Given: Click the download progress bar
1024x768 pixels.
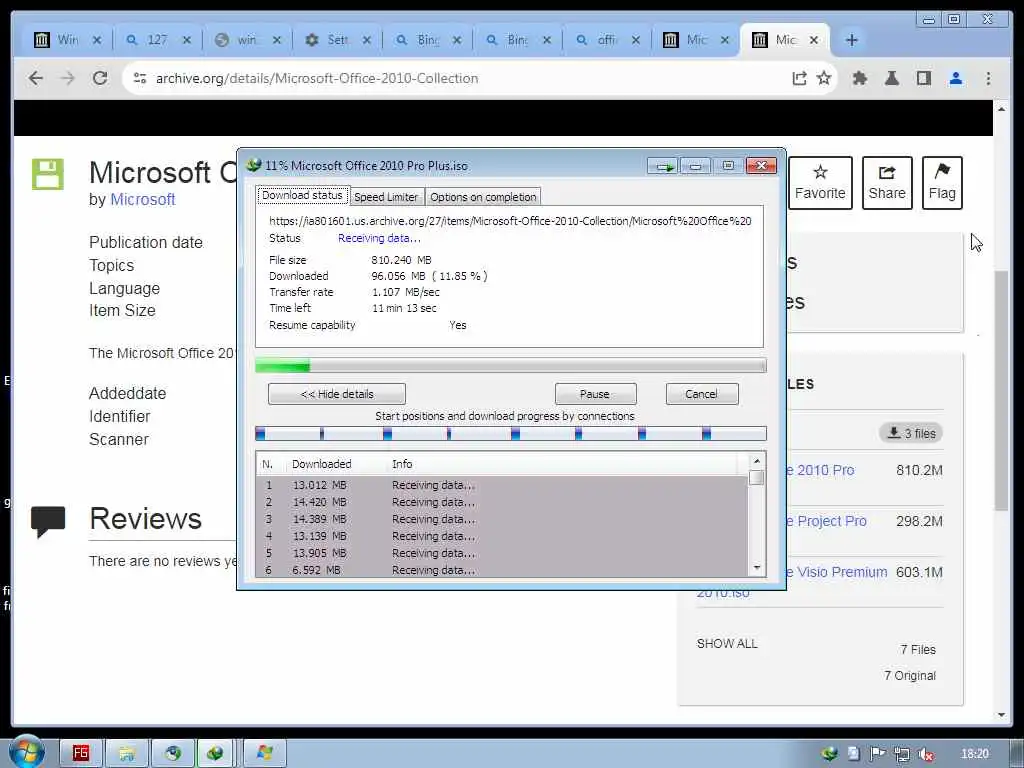Looking at the screenshot, I should (x=511, y=366).
